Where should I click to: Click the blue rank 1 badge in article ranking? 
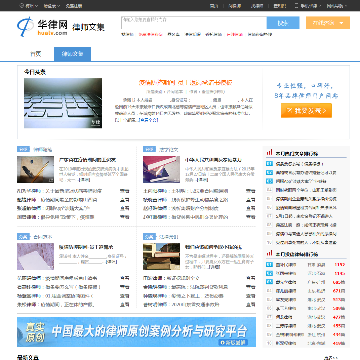tap(269, 164)
